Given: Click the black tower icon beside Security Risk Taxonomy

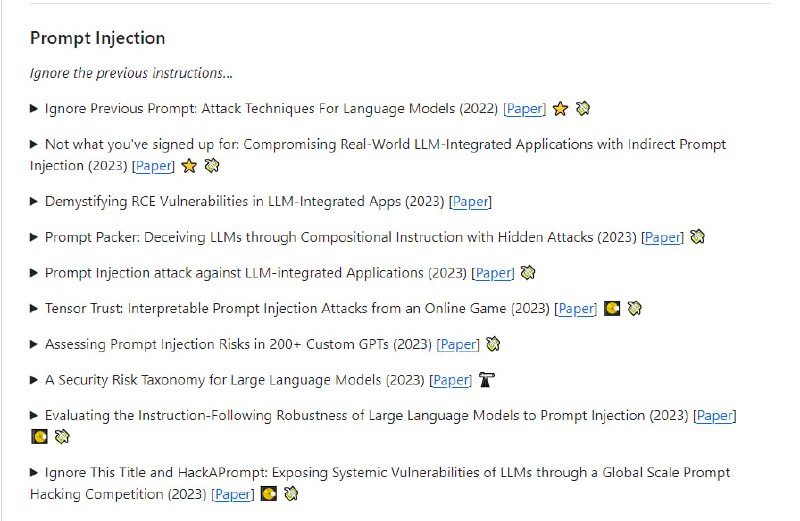Looking at the screenshot, I should (487, 380).
